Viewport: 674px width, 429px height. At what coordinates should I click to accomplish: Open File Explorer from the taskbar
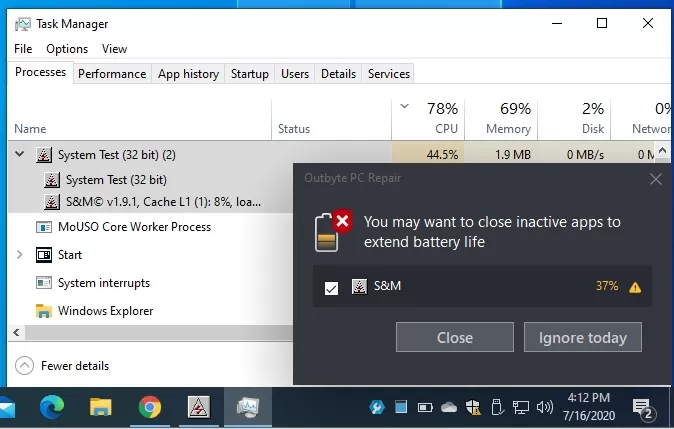coord(101,407)
